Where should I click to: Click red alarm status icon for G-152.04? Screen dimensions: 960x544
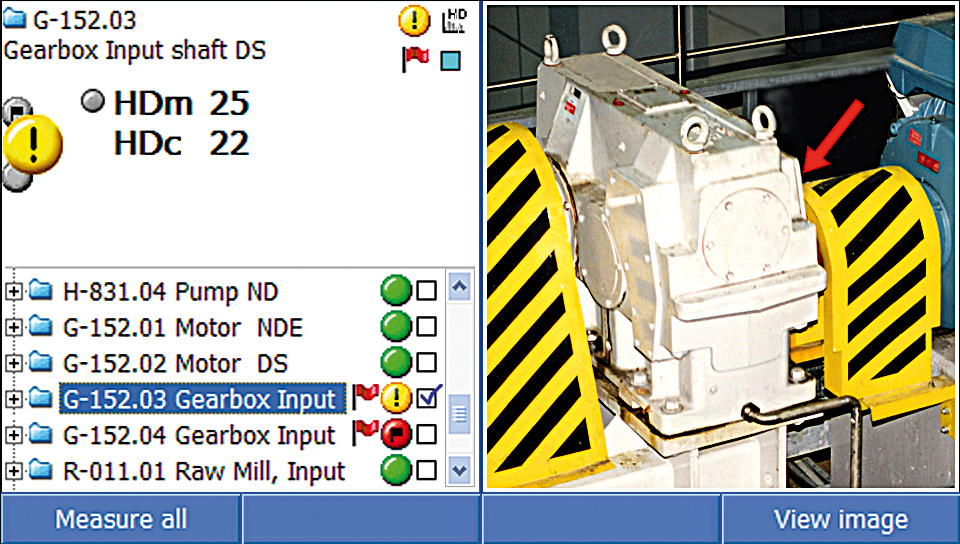coord(396,435)
